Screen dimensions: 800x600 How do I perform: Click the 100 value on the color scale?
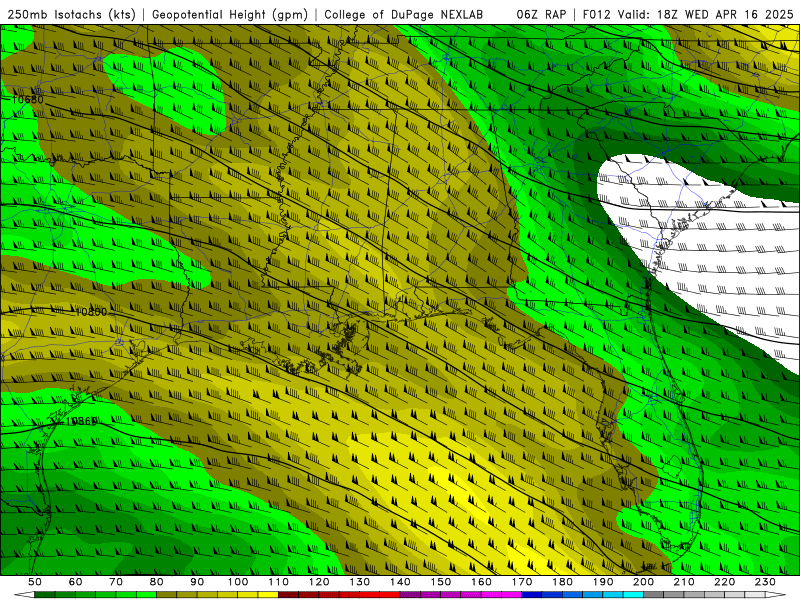(x=238, y=582)
